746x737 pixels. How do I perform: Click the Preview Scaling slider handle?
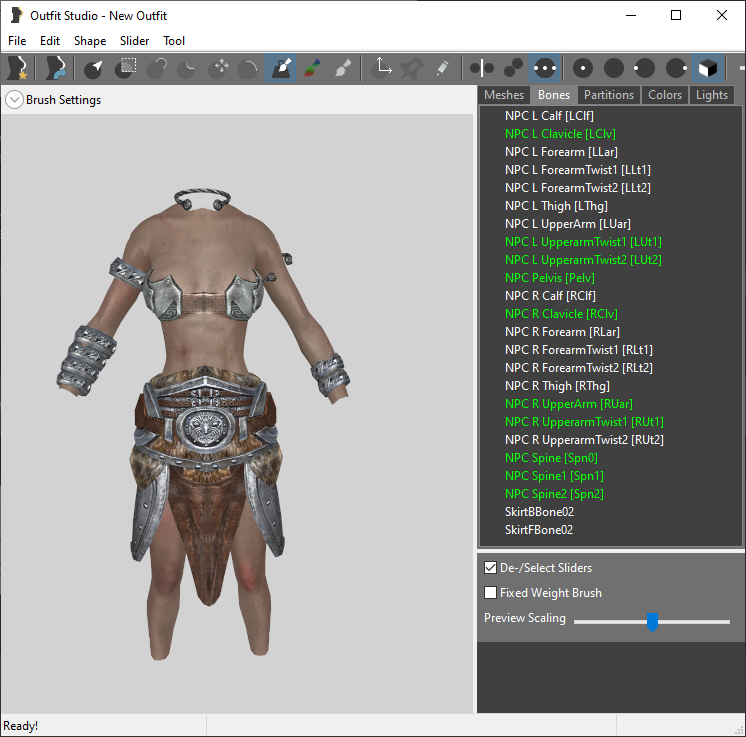point(652,621)
